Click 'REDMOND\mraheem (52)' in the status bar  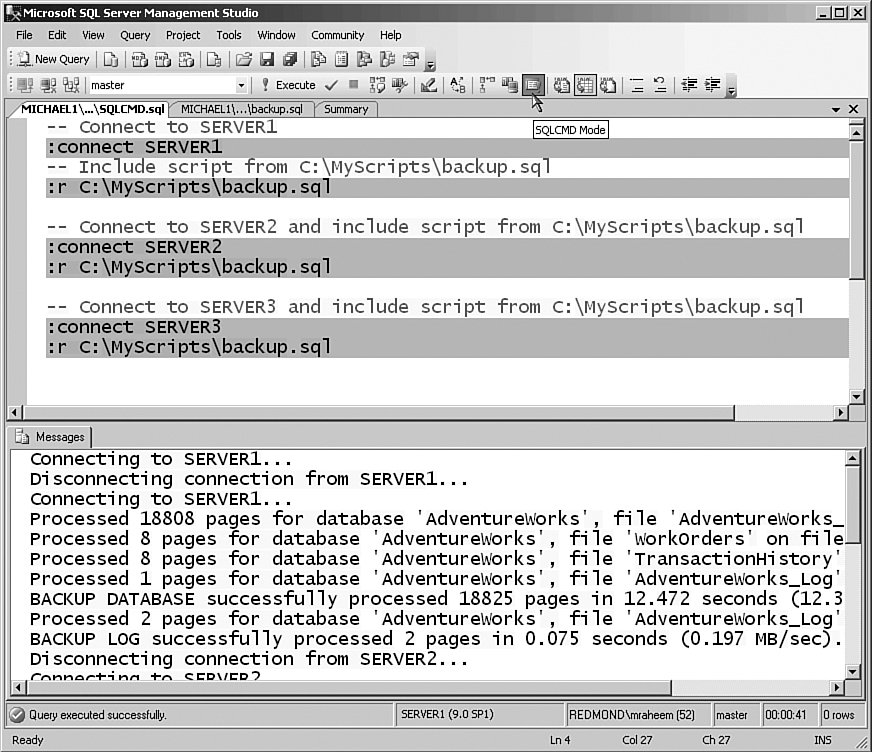coord(632,715)
